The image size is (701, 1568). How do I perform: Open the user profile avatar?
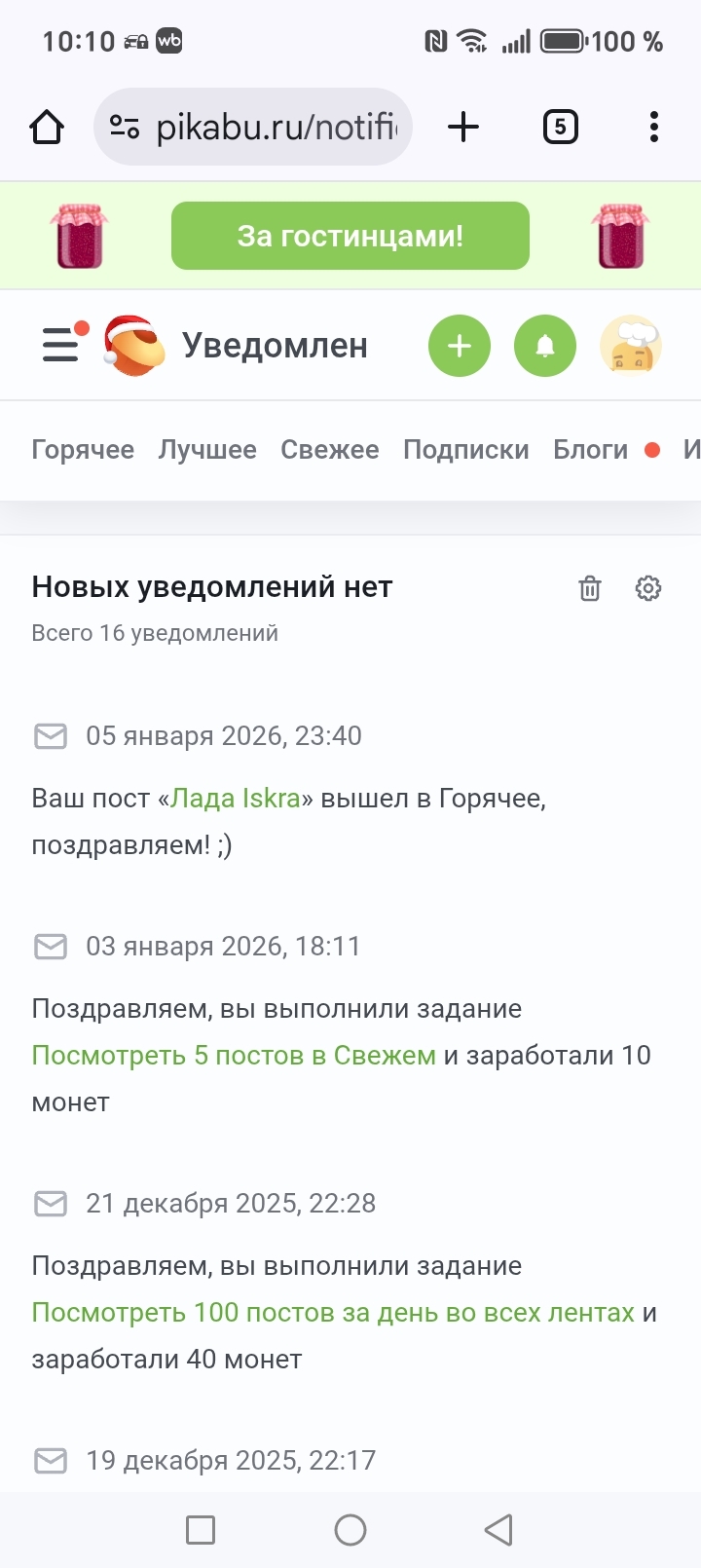[x=631, y=346]
